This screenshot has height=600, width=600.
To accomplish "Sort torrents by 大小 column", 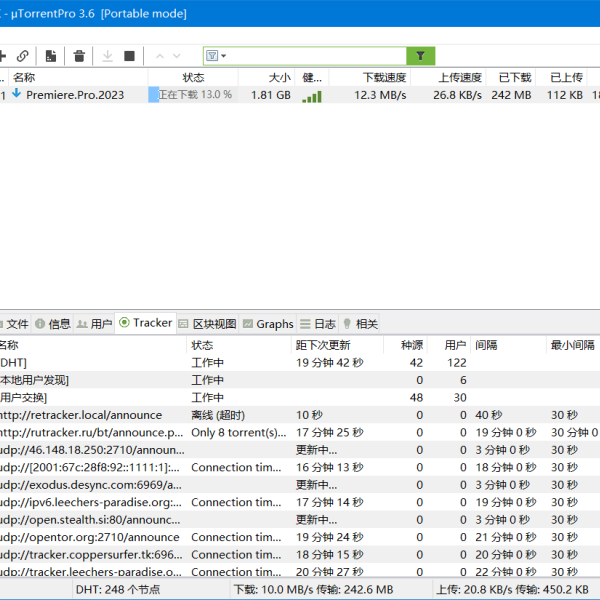I will click(267, 78).
